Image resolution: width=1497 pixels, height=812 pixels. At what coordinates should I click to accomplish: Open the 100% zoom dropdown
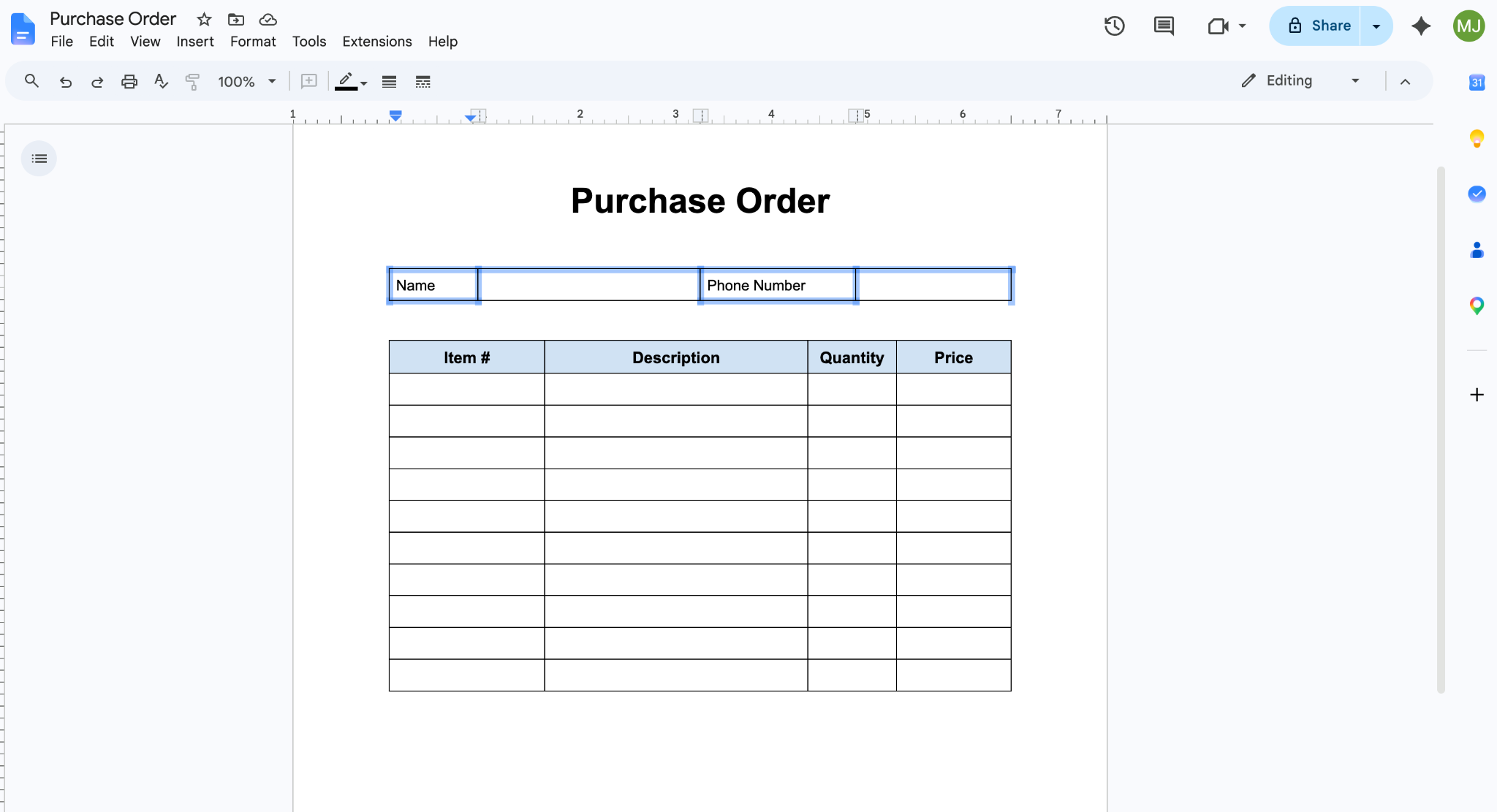click(x=247, y=82)
